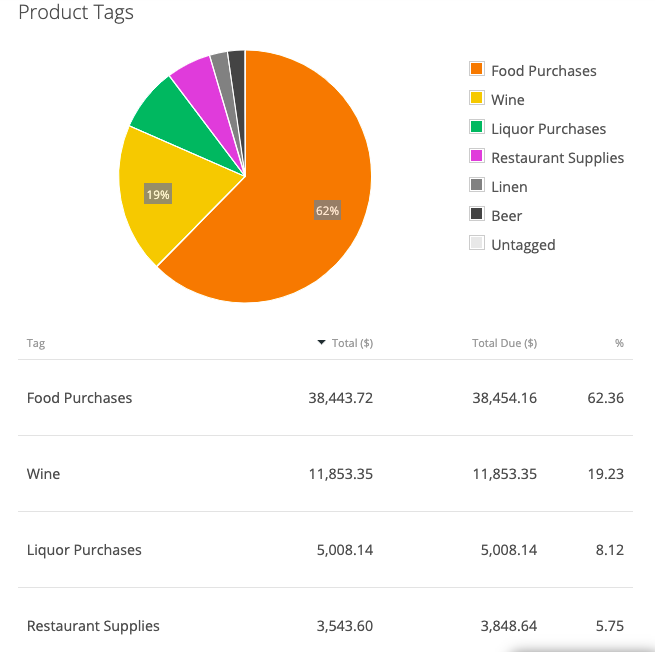
Task: Click the orange Food Purchases legend swatch
Action: tap(477, 69)
